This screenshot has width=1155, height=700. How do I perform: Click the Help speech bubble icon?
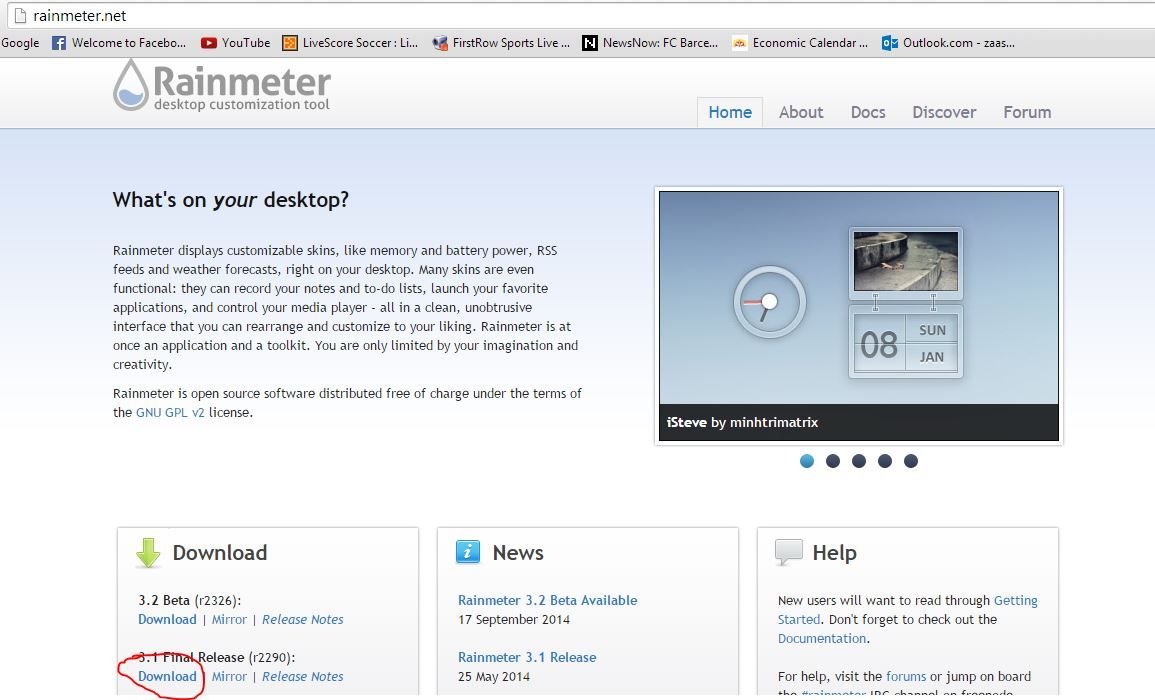pyautogui.click(x=789, y=550)
